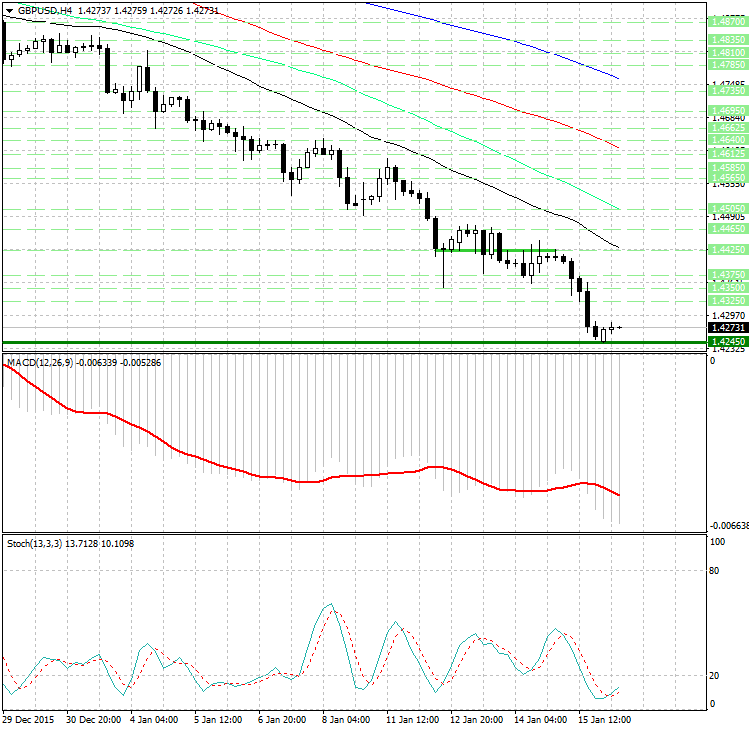749x731 pixels.
Task: Select the 1.43500 price level label
Action: (728, 288)
